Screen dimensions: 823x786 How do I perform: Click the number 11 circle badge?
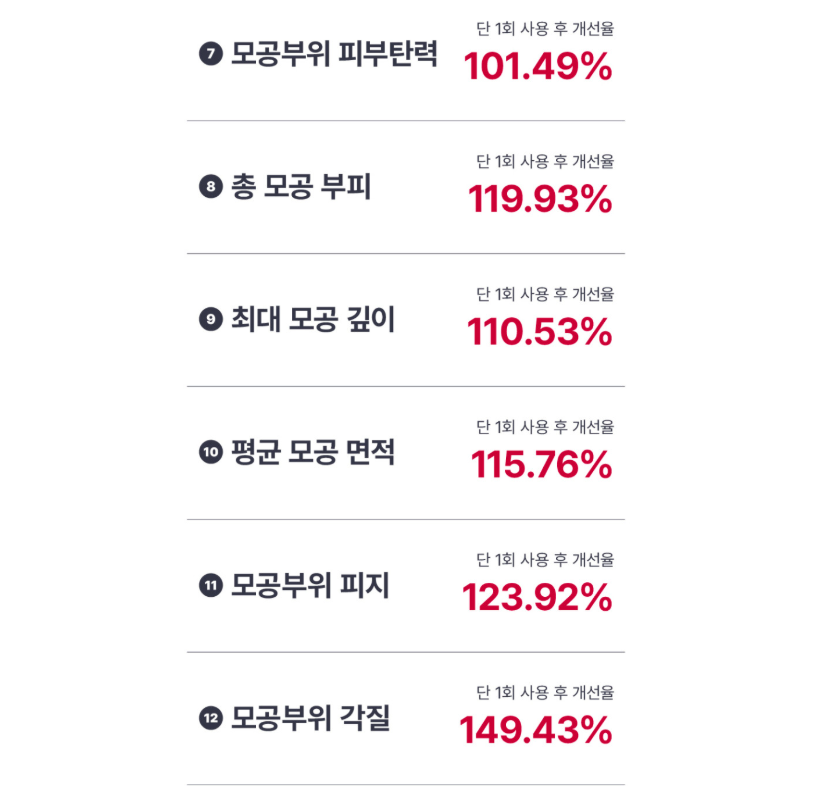pos(210,586)
